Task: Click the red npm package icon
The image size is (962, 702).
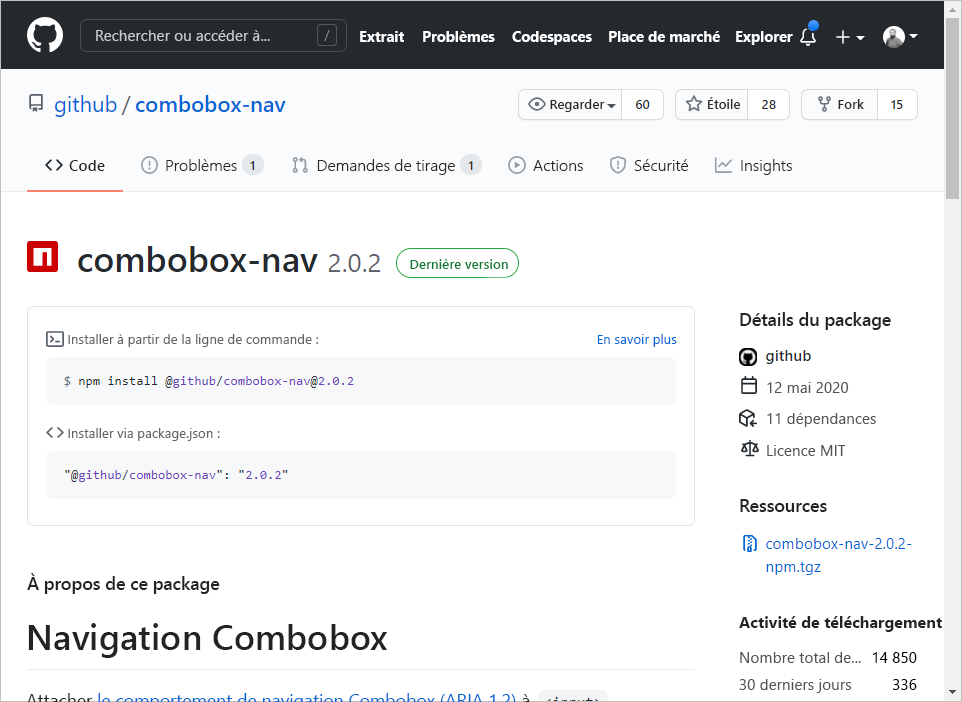Action: [x=43, y=258]
